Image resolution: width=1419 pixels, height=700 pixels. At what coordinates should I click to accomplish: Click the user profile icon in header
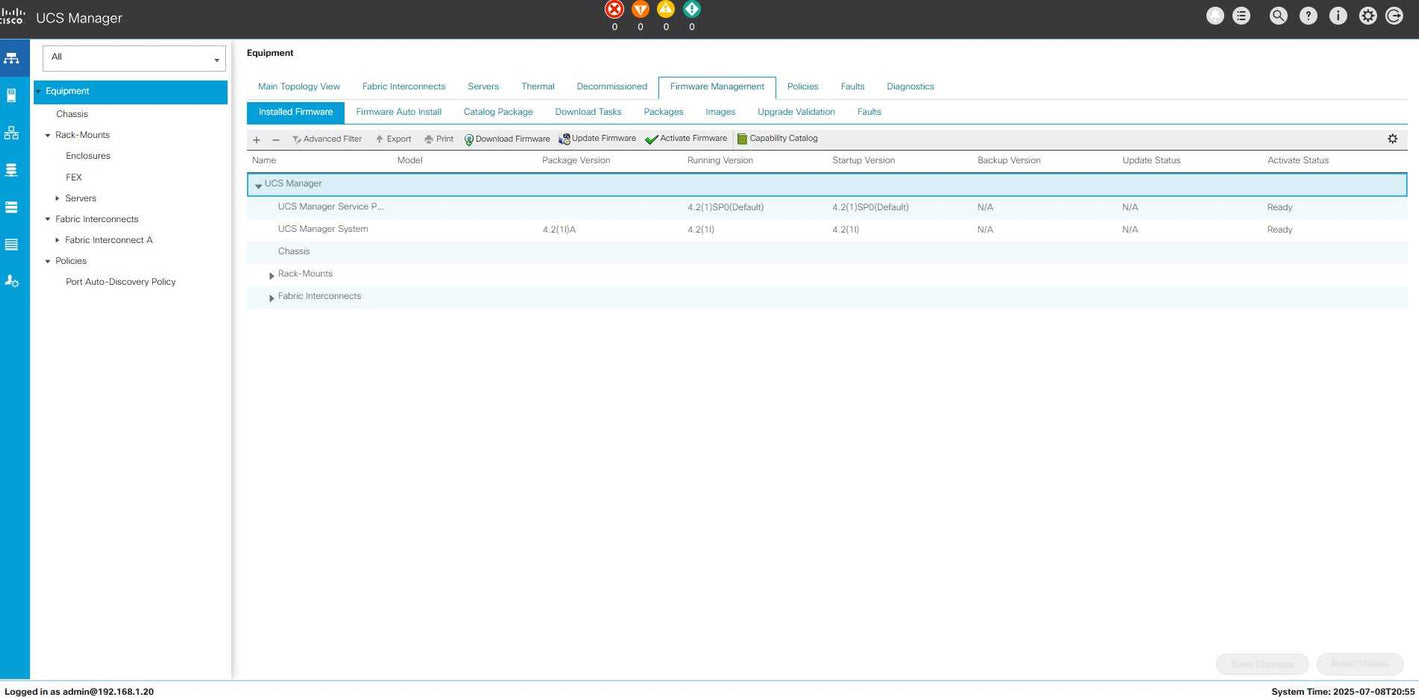1215,16
